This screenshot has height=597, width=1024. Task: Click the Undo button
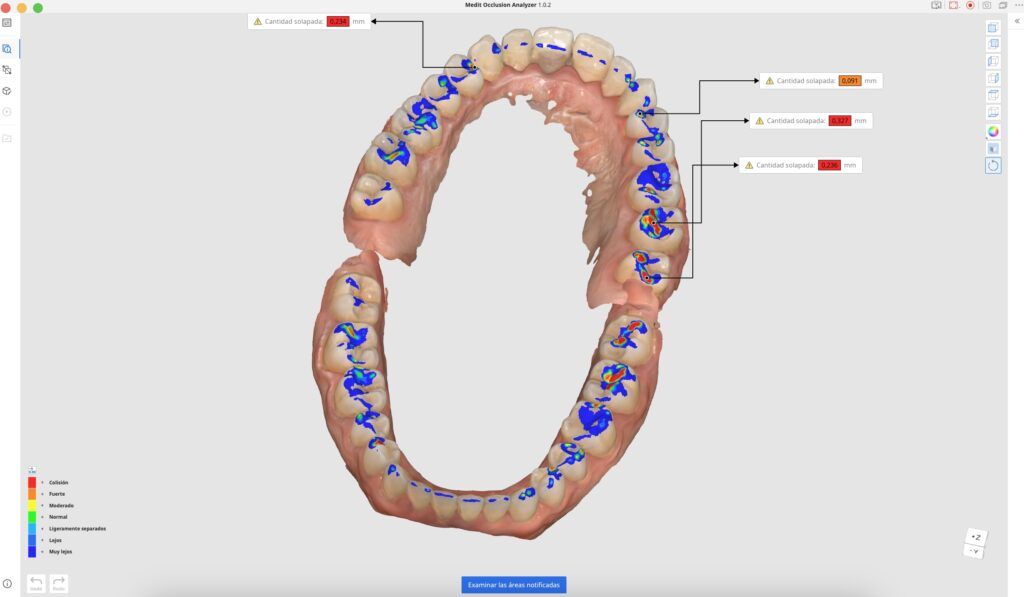tap(36, 583)
